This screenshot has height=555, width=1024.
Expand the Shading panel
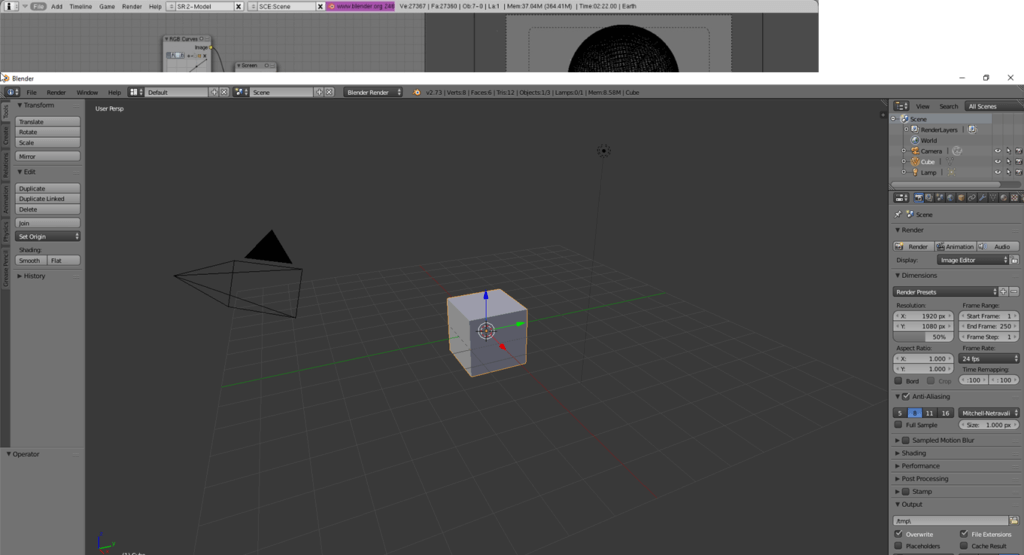(914, 453)
